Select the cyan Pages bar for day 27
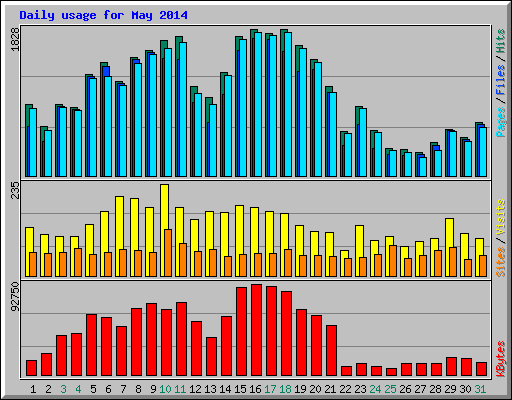 click(x=423, y=167)
